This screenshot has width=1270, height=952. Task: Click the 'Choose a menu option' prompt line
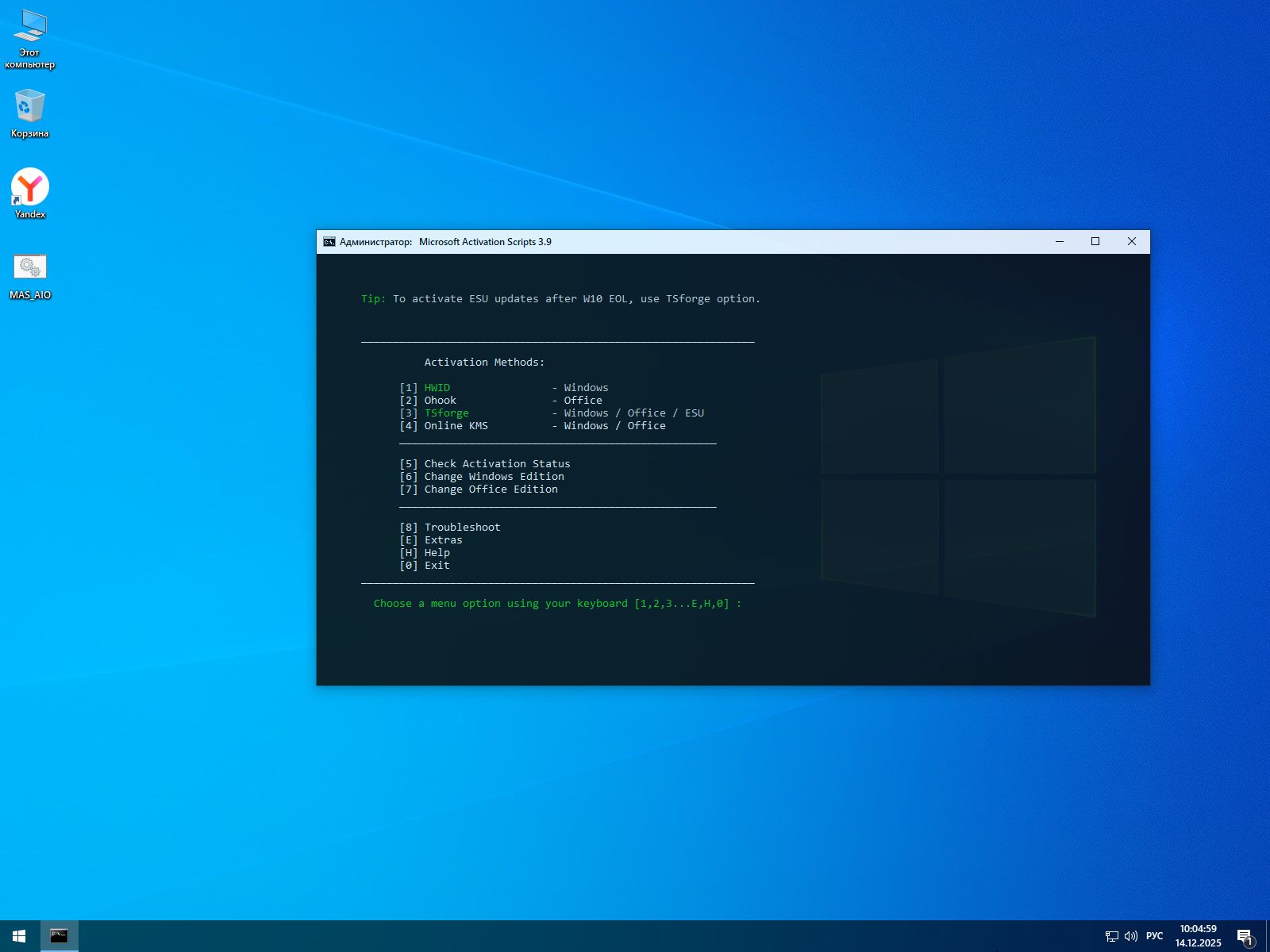click(x=557, y=604)
